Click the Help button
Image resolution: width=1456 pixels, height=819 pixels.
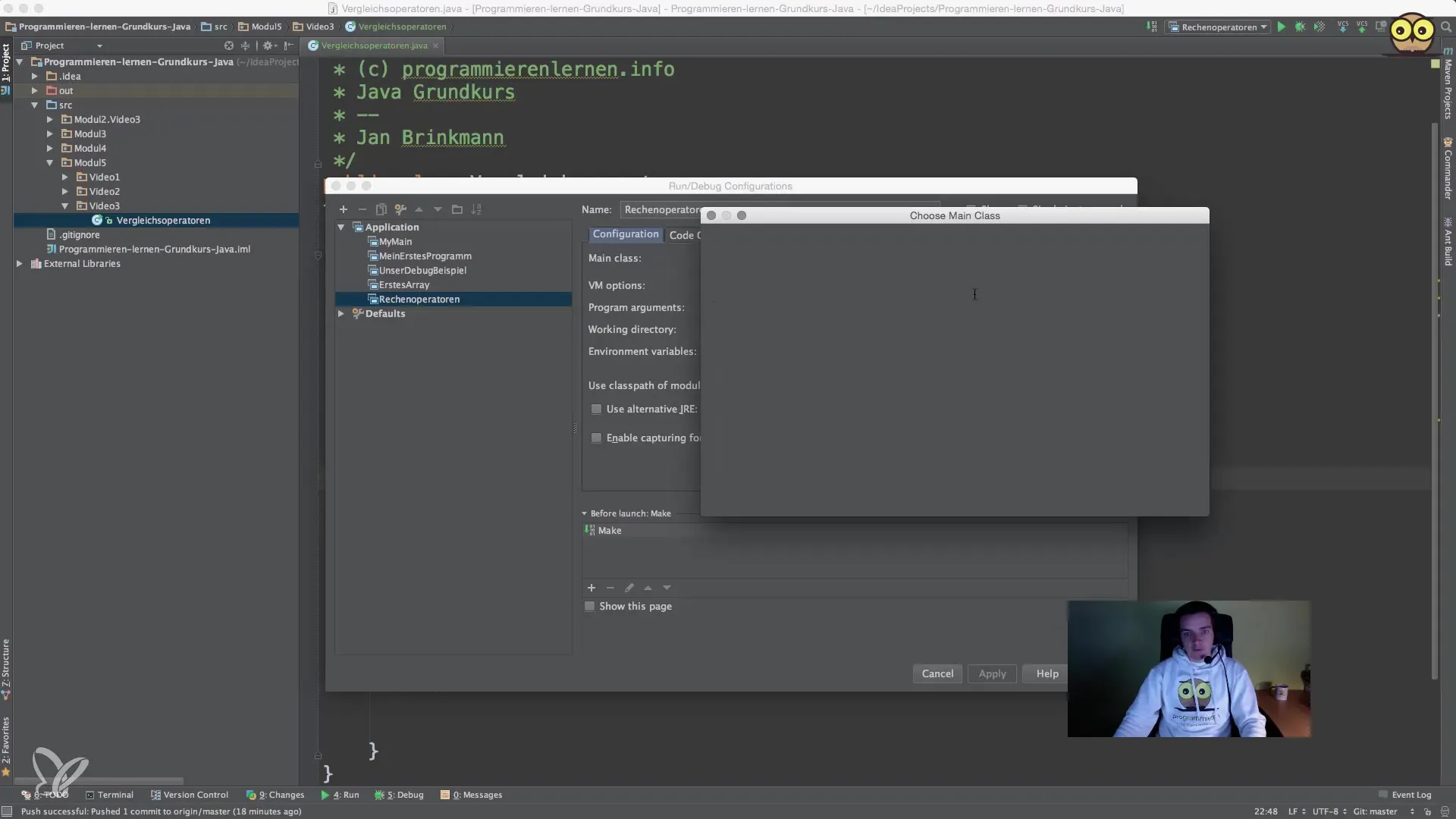[x=1046, y=673]
